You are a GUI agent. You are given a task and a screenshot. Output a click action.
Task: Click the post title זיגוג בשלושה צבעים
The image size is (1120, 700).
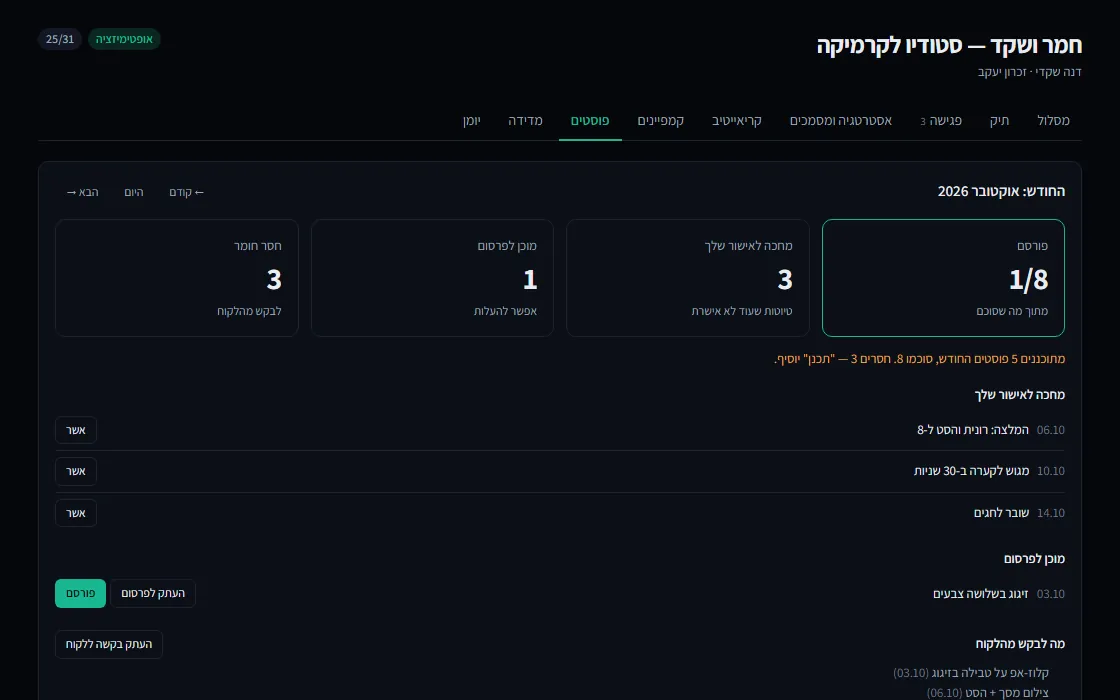click(981, 594)
